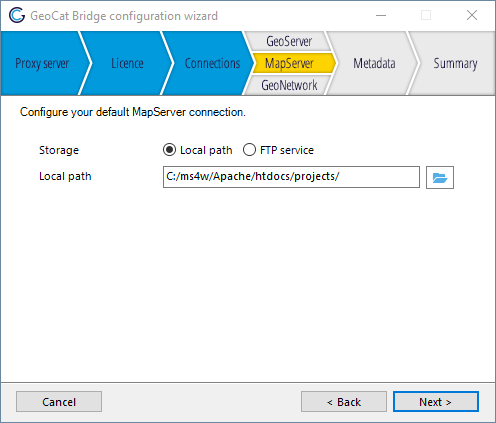Viewport: 496px width, 423px height.
Task: Click the Storage label text
Action: [59, 150]
